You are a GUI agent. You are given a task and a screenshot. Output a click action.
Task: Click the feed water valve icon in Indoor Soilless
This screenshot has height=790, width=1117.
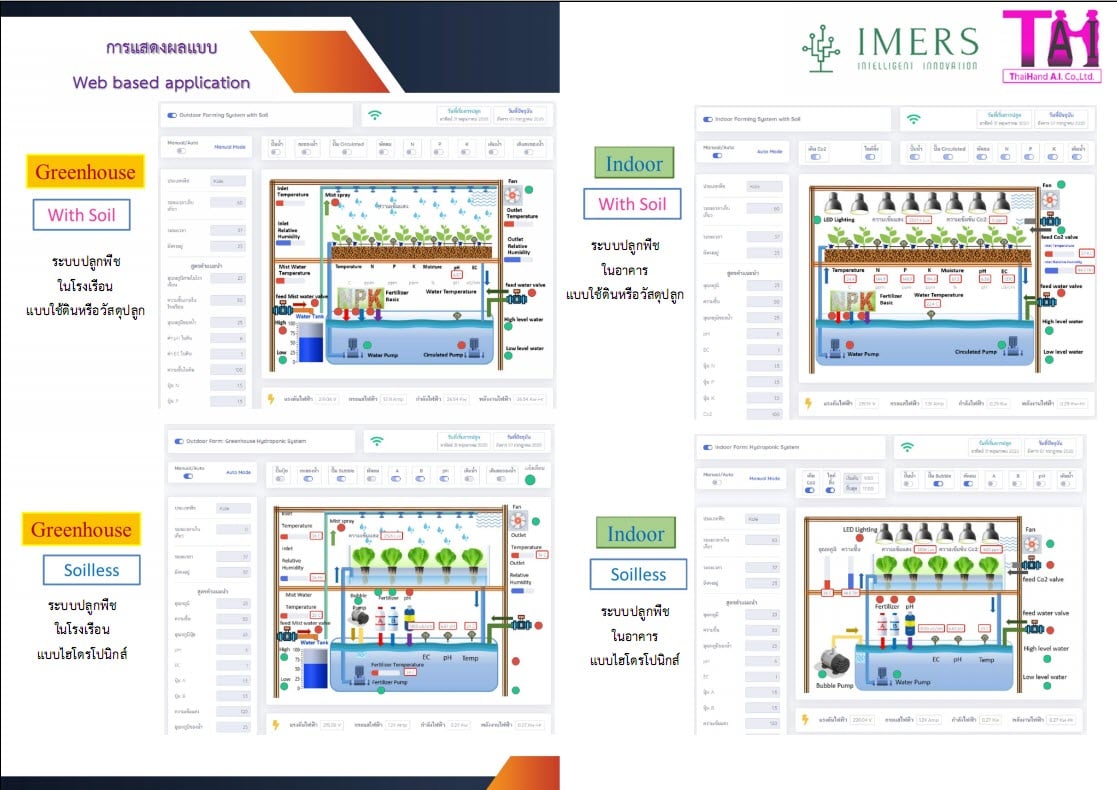pos(1034,628)
